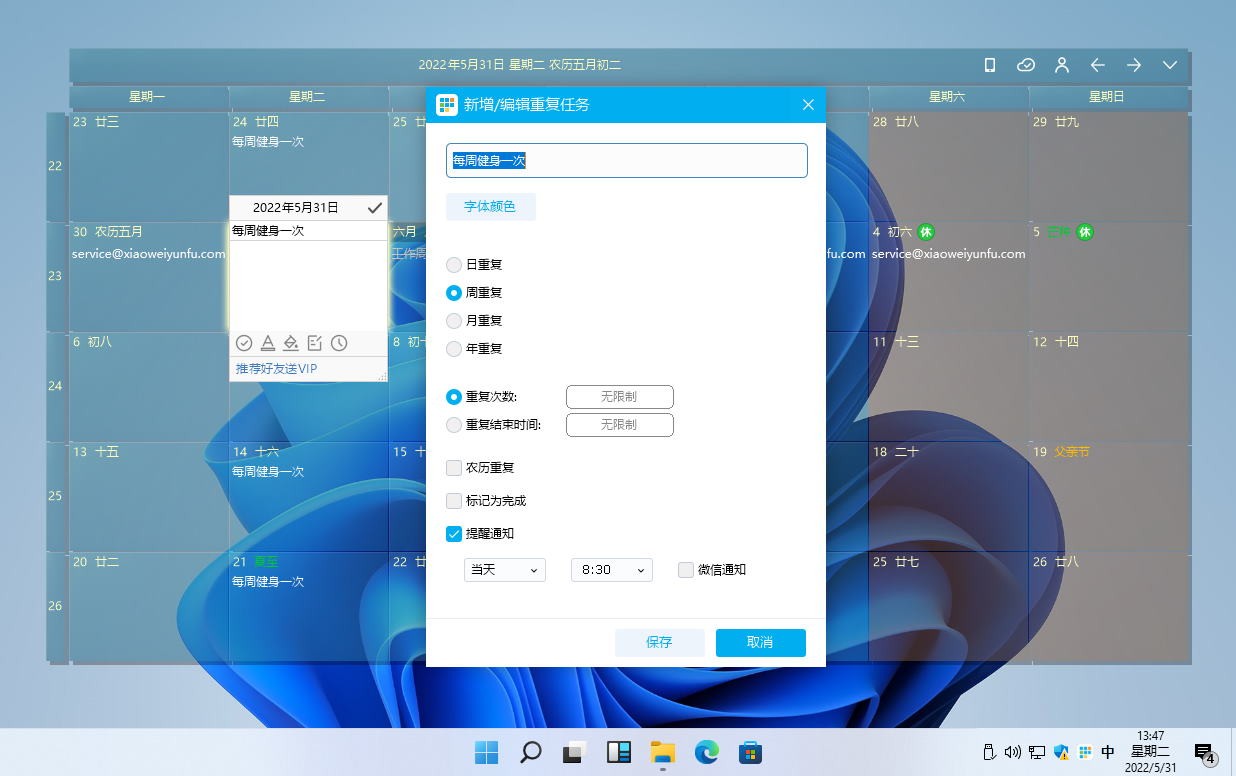Image resolution: width=1236 pixels, height=776 pixels.
Task: Click the 保存 save button
Action: tap(659, 642)
